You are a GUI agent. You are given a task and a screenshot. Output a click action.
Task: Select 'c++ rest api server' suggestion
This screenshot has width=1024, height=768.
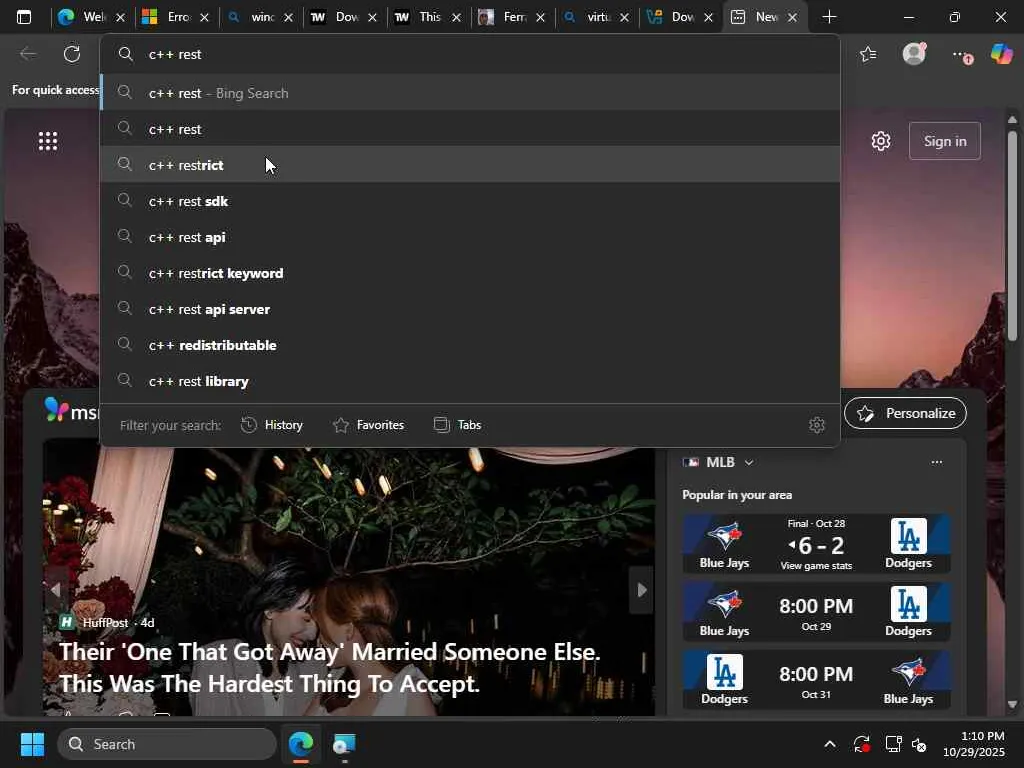coord(470,309)
